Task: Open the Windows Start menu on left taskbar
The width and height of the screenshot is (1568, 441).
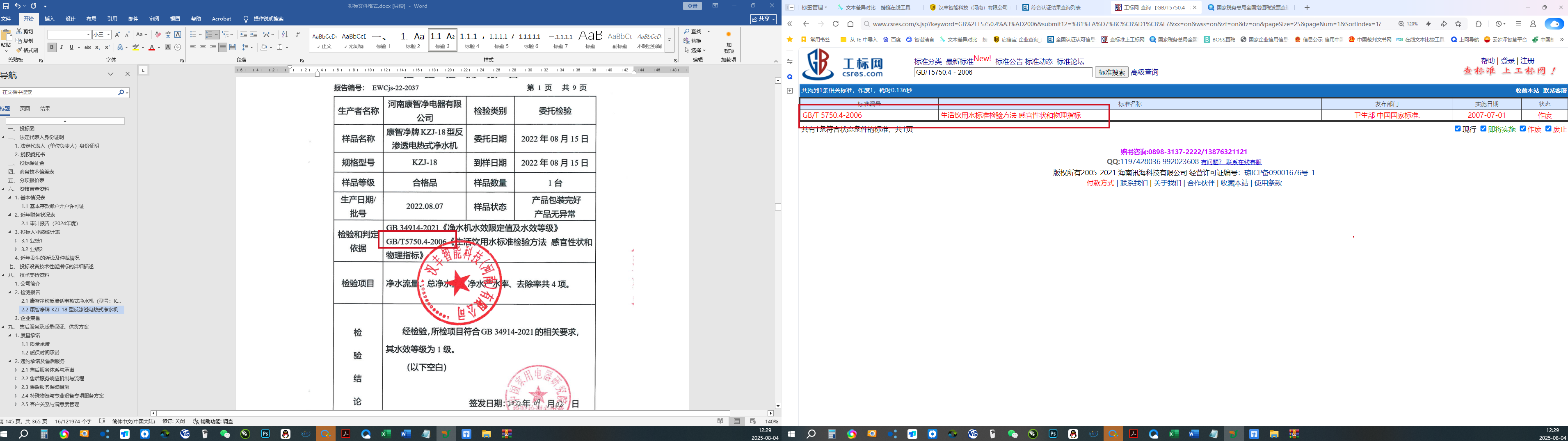Action: click(x=4, y=434)
